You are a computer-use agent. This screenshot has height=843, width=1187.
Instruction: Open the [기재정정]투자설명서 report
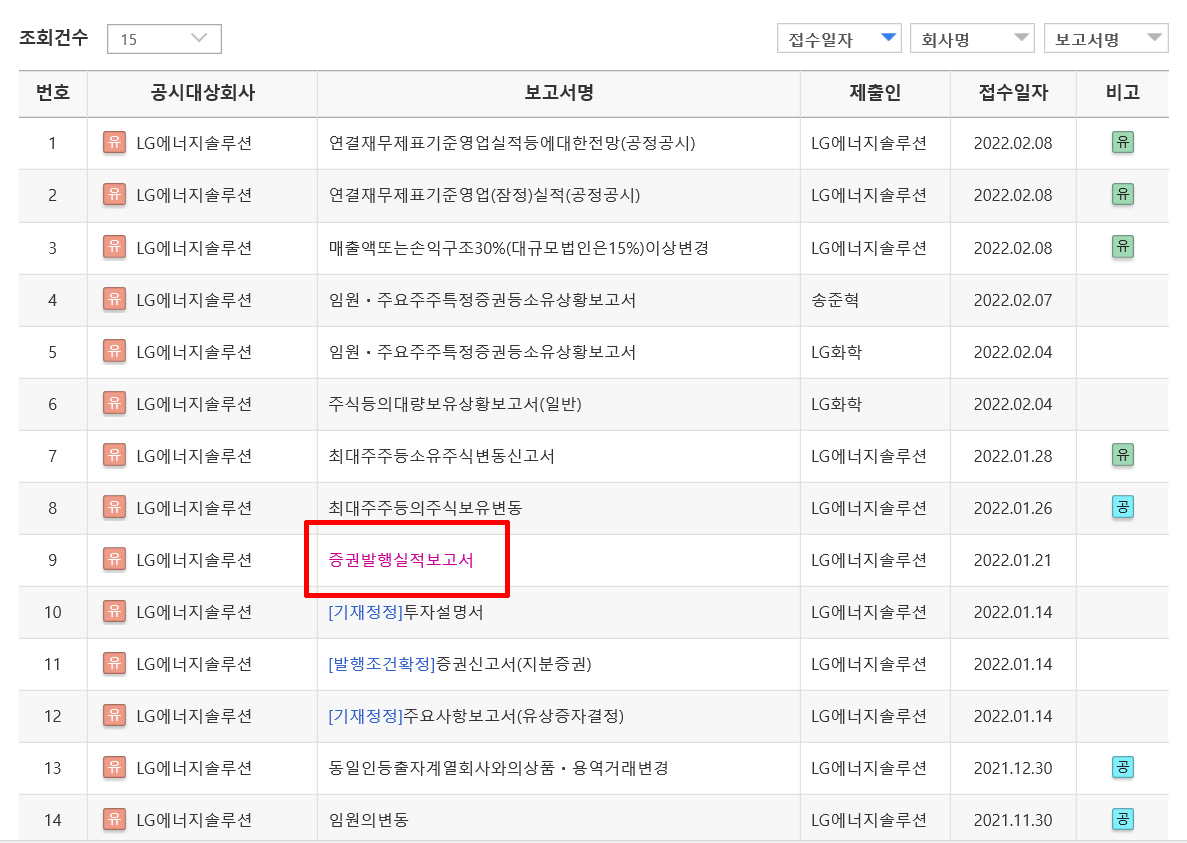406,612
